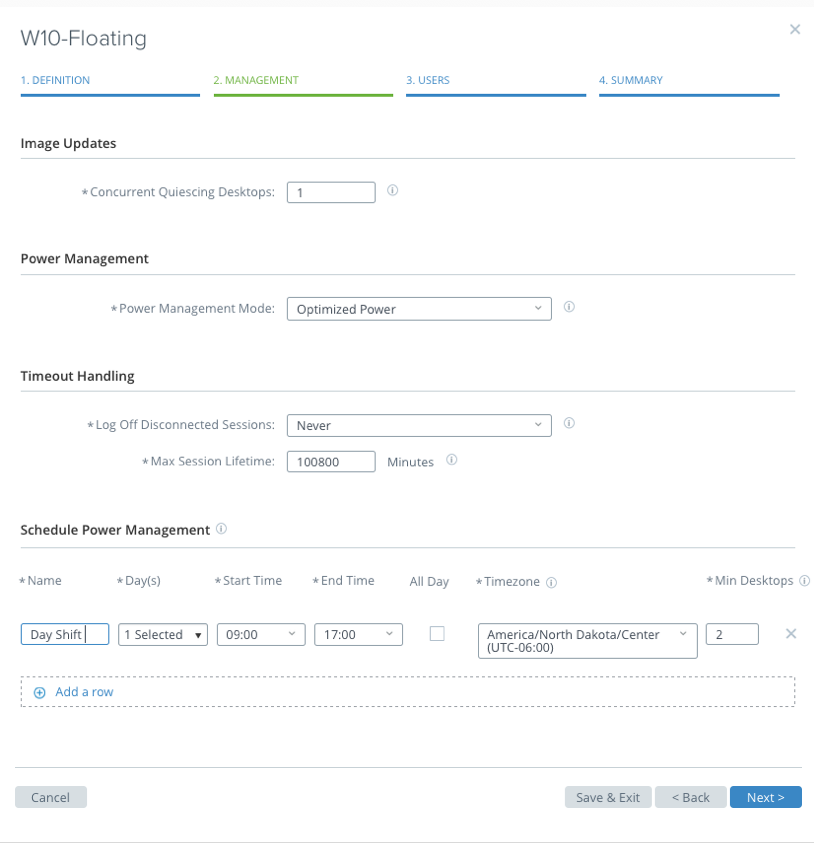This screenshot has height=843, width=814.
Task: Change the Start Time dropdown value
Action: [x=261, y=634]
